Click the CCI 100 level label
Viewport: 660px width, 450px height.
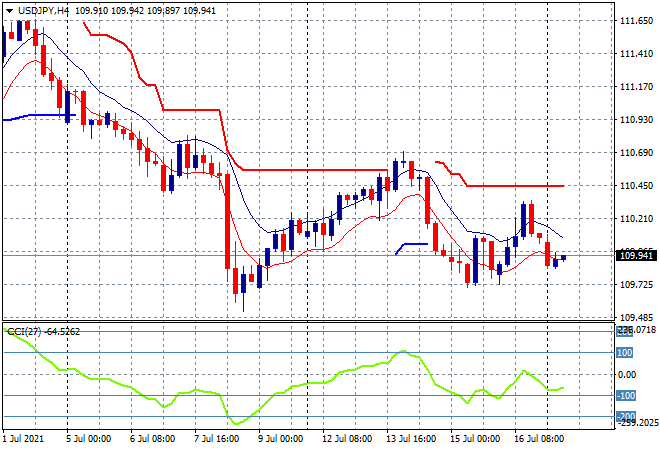(625, 353)
